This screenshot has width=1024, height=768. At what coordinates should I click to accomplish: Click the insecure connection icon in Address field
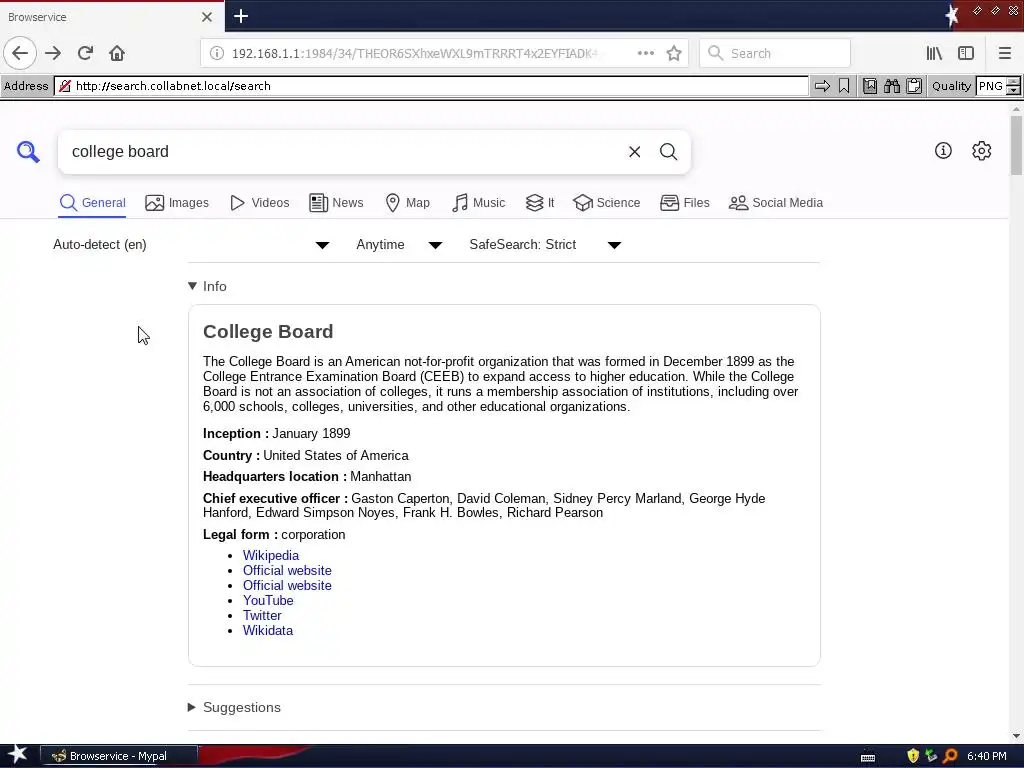pos(65,86)
